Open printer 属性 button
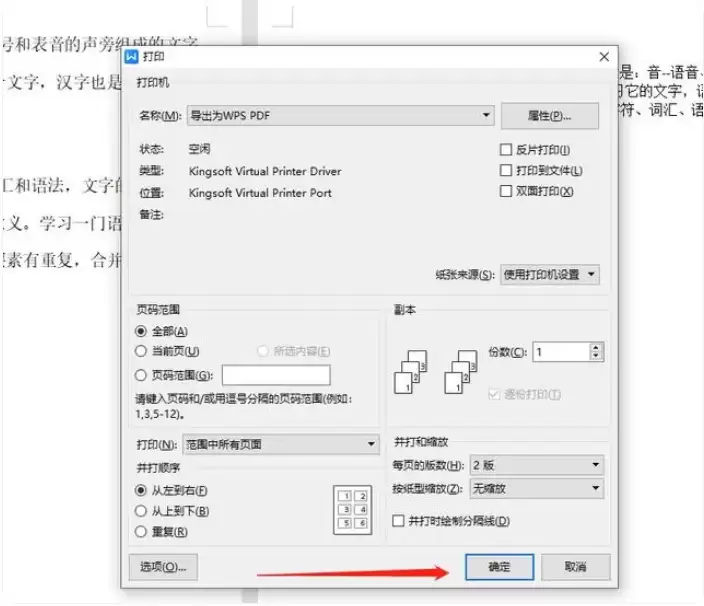This screenshot has height=606, width=704. (x=550, y=116)
